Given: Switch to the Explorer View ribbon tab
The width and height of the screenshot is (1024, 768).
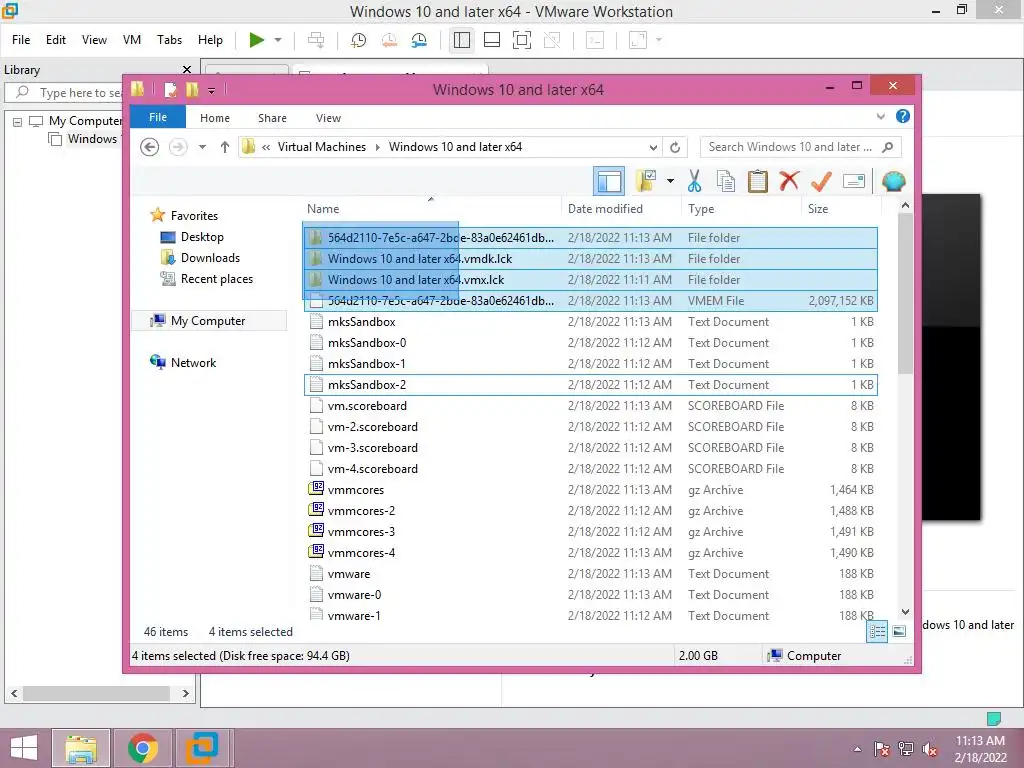Looking at the screenshot, I should 328,118.
